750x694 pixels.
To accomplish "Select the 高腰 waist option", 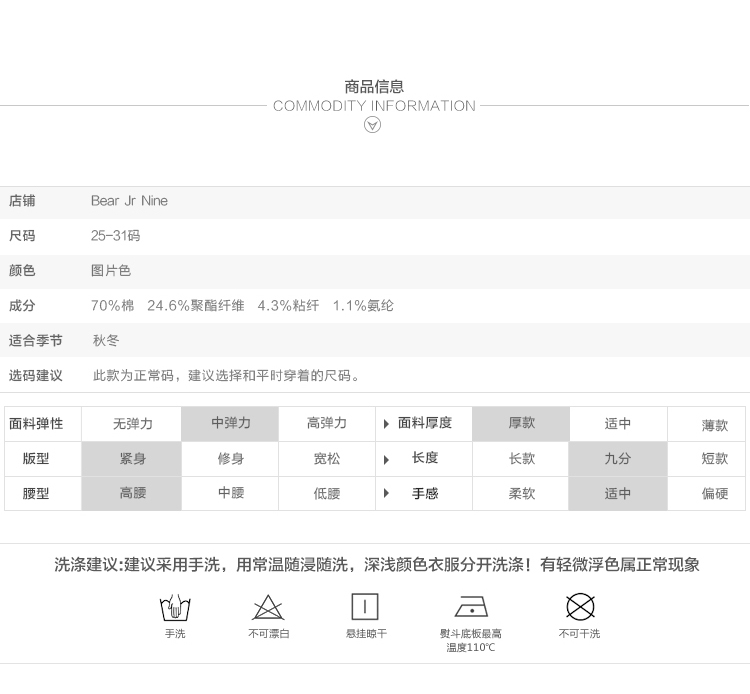I will (132, 494).
